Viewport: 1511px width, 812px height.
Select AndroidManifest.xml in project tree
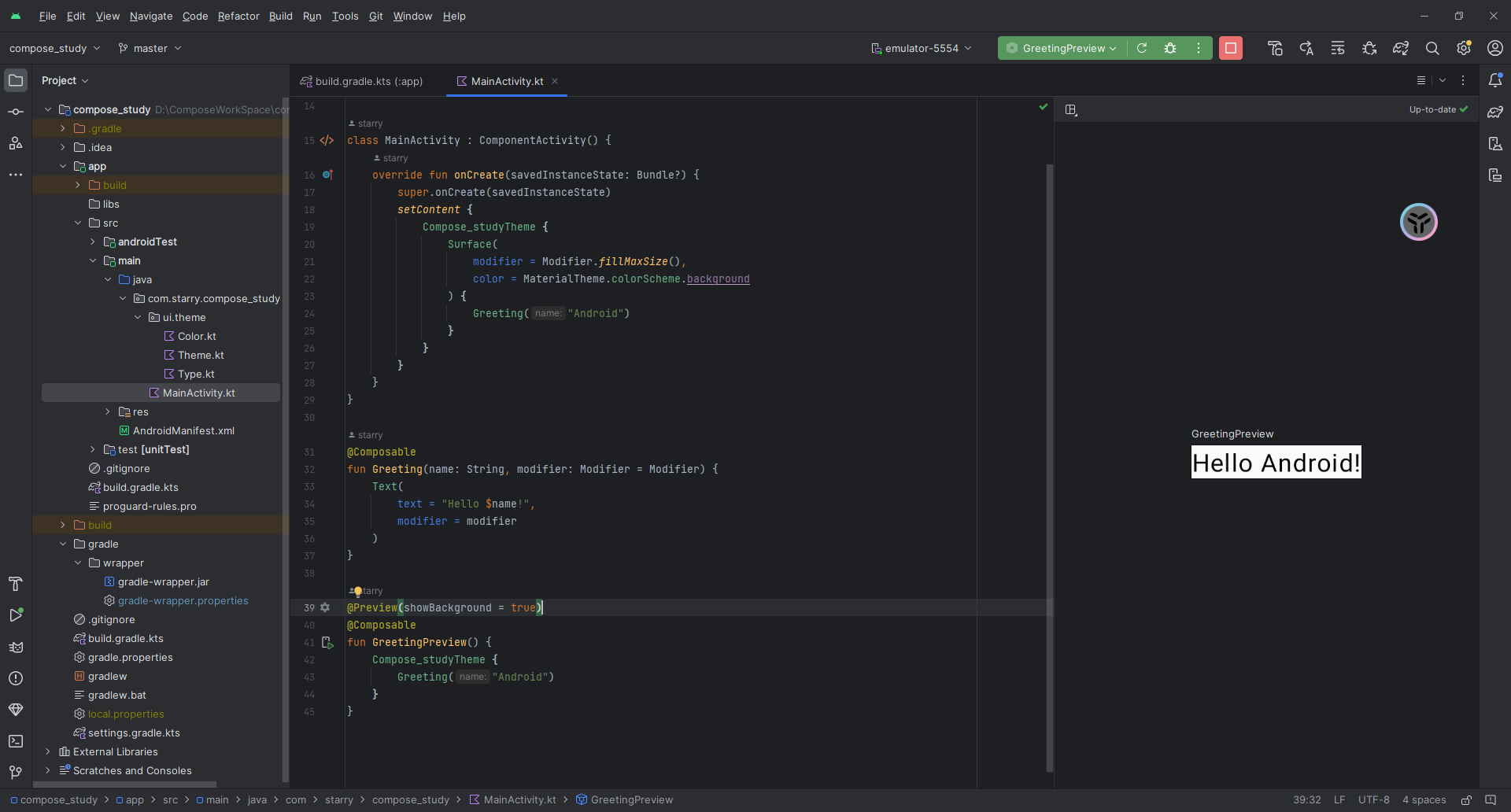pyautogui.click(x=183, y=430)
